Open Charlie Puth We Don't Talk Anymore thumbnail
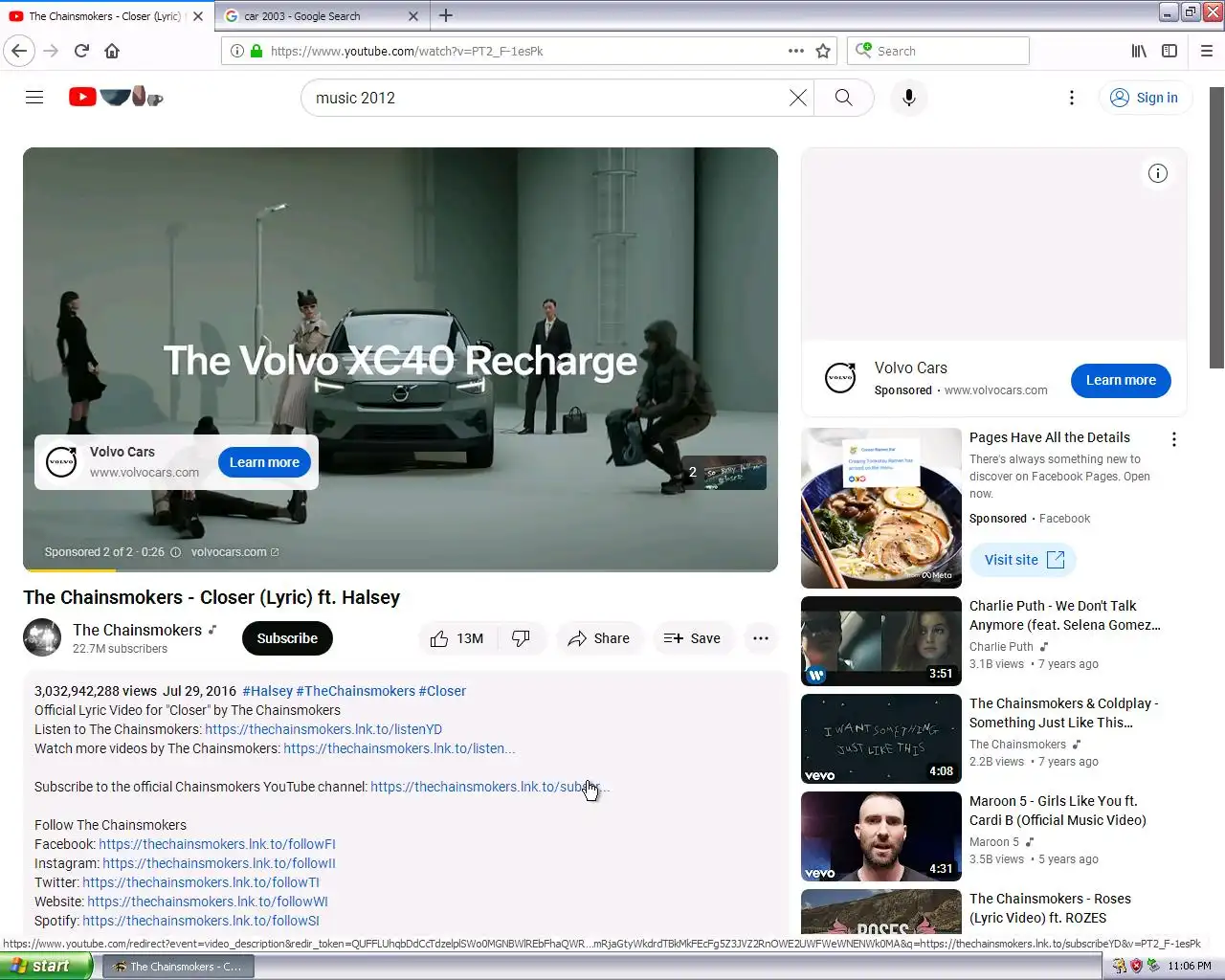The image size is (1225, 980). pyautogui.click(x=881, y=641)
